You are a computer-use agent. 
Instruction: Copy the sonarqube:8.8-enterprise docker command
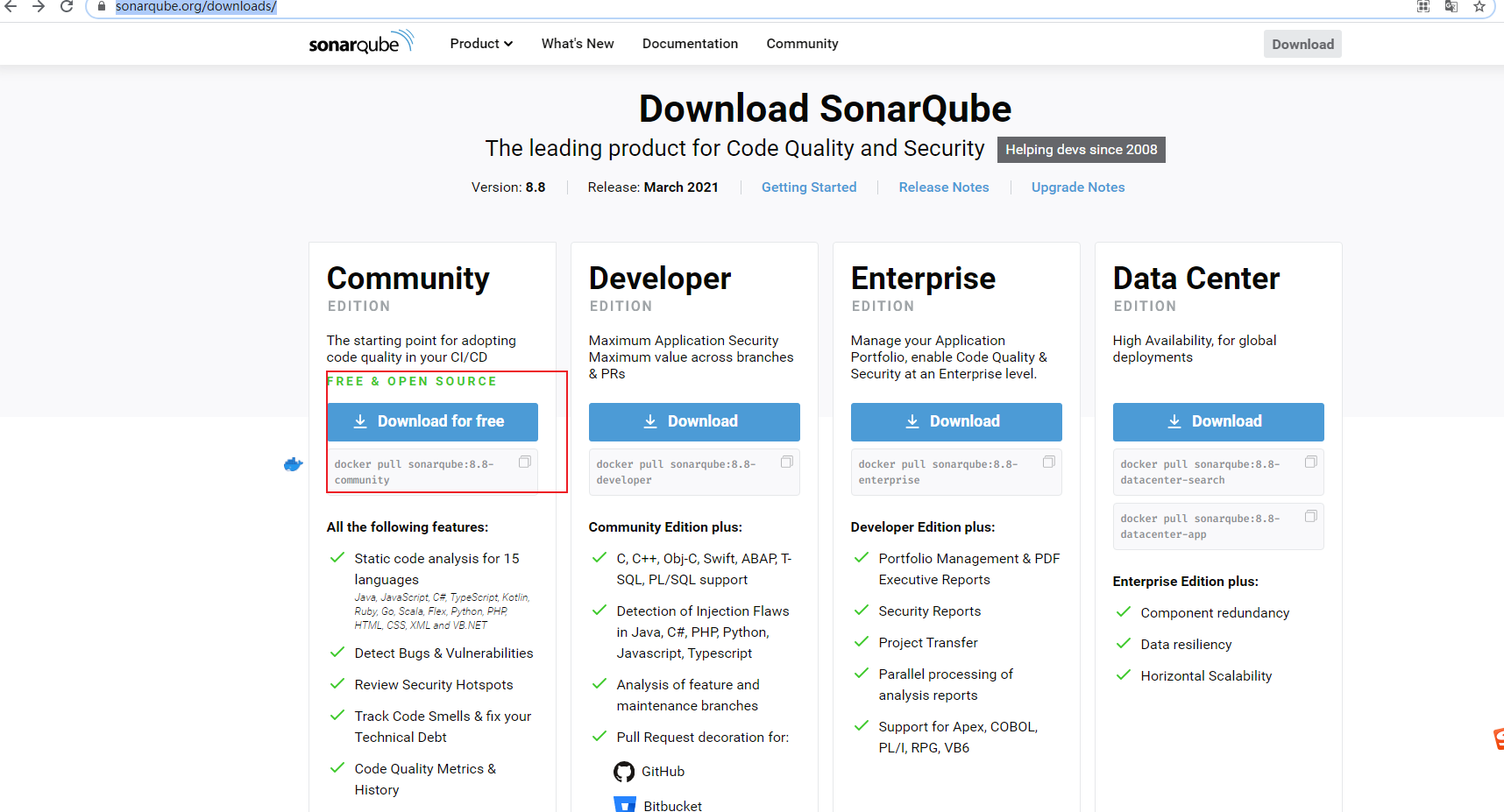1048,462
